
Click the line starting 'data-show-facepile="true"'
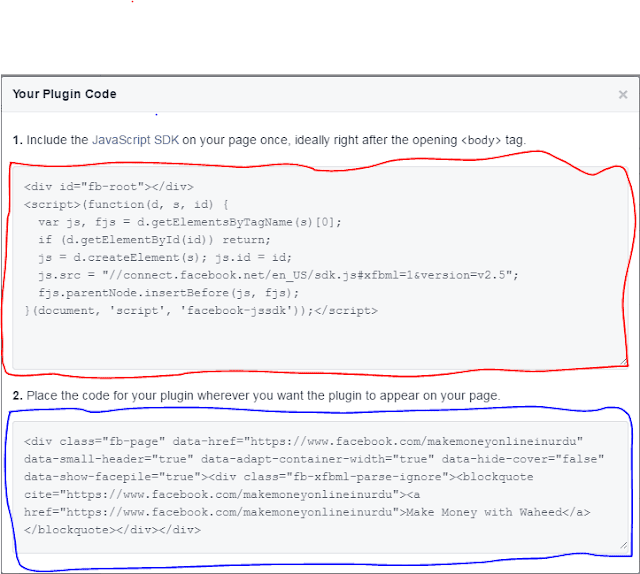278,477
